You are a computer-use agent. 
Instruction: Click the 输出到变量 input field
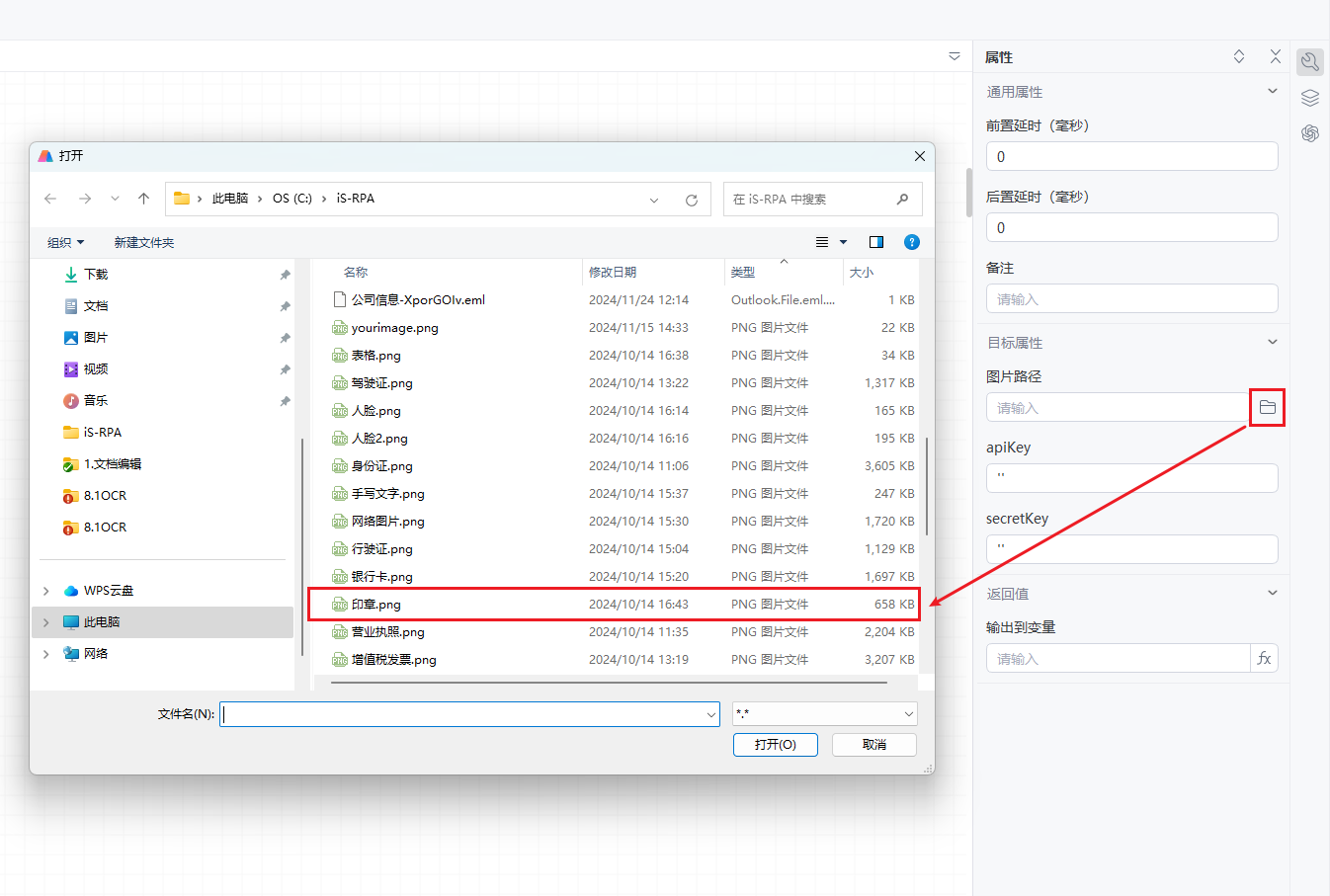tap(1119, 658)
